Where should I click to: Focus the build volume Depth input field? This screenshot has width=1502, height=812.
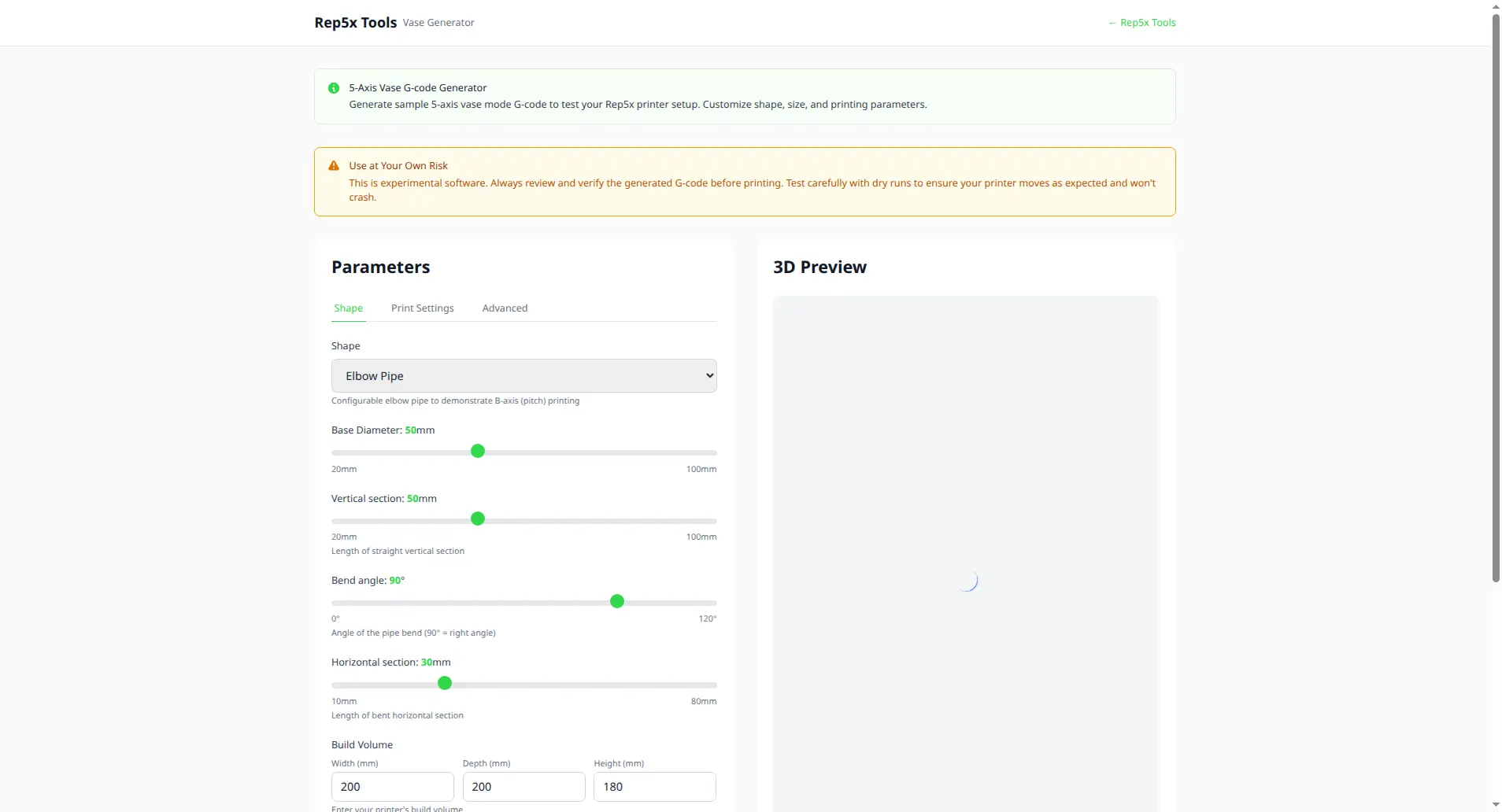523,787
